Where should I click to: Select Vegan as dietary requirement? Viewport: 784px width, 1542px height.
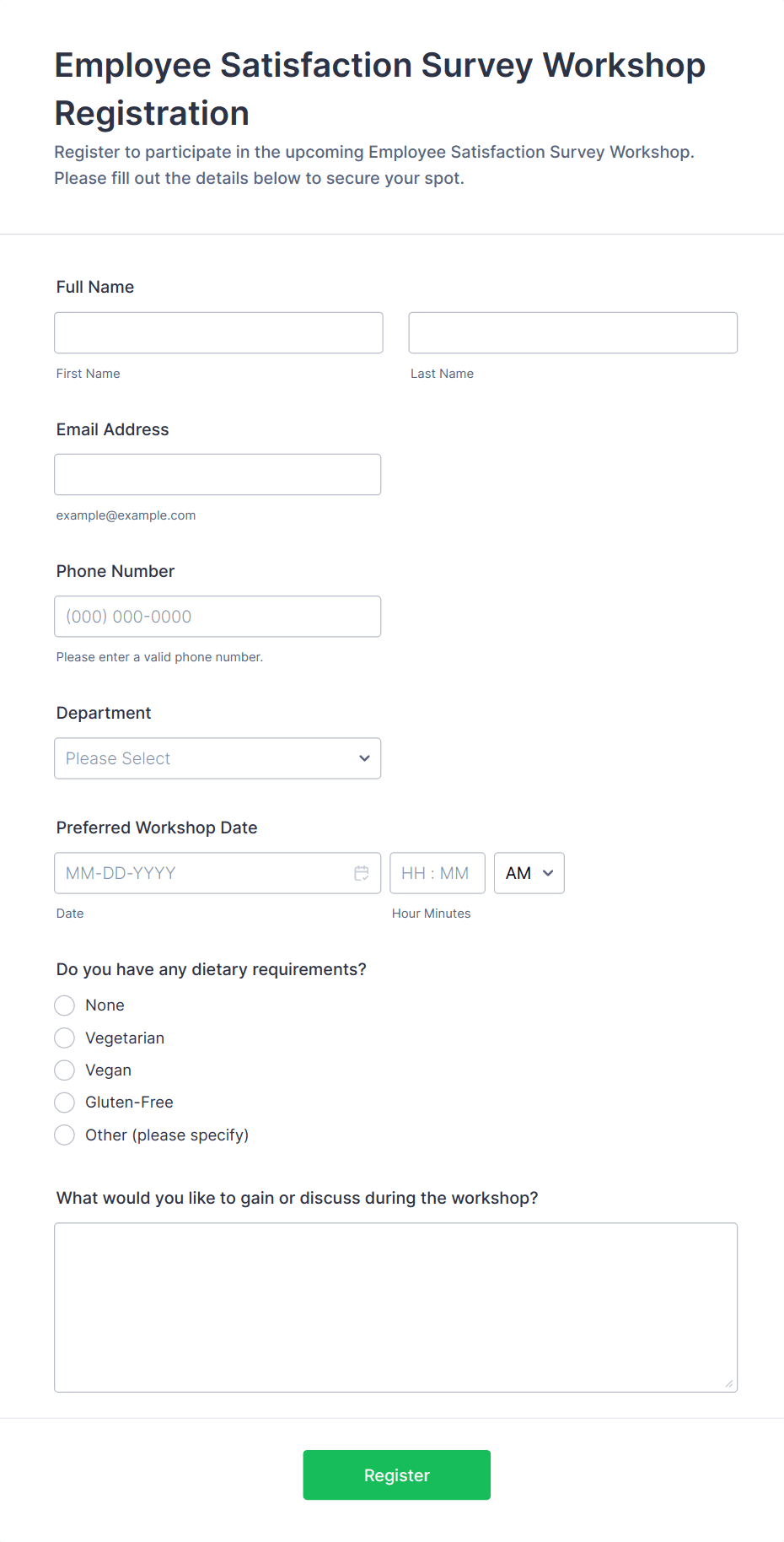click(64, 1070)
